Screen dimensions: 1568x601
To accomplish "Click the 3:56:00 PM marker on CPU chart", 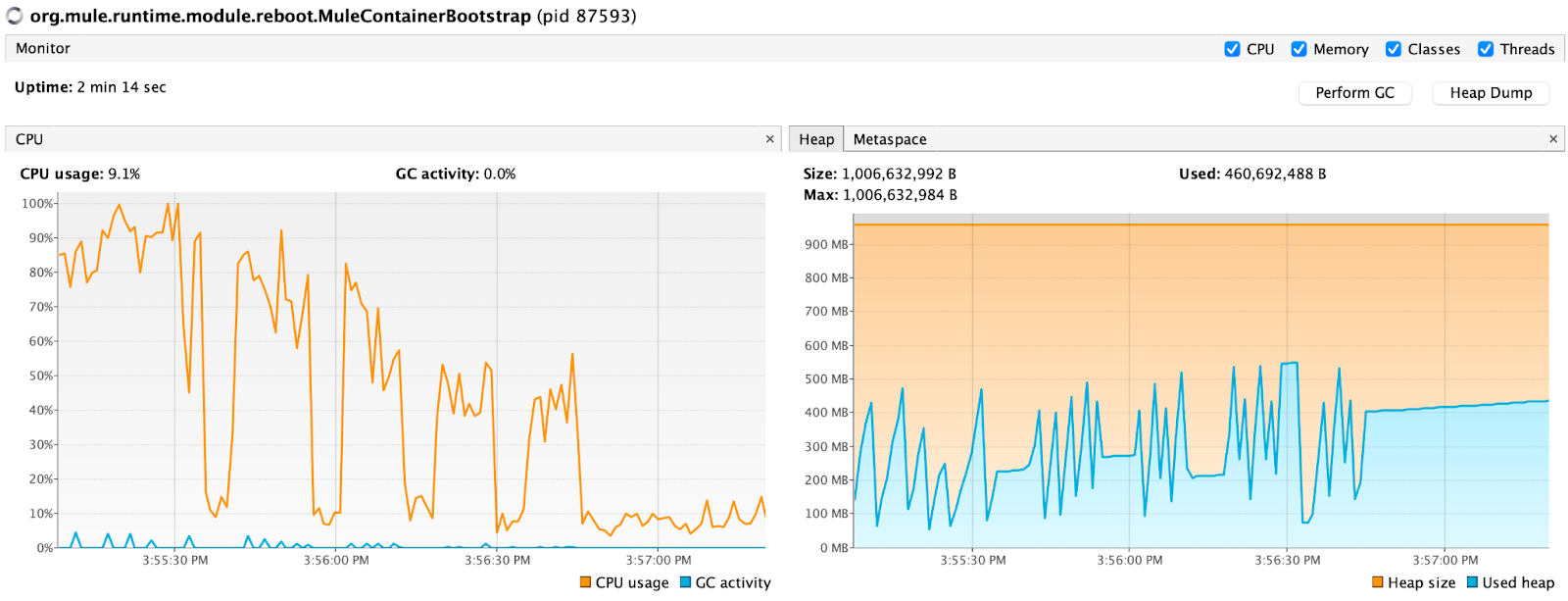I will (x=336, y=561).
